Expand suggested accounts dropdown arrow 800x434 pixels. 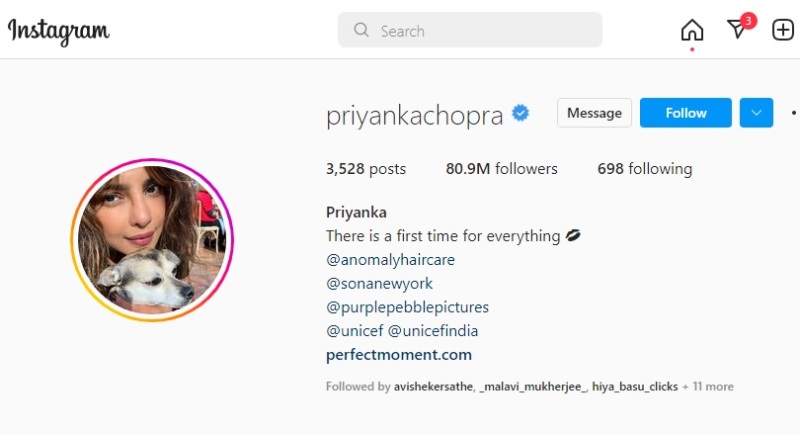[x=756, y=113]
